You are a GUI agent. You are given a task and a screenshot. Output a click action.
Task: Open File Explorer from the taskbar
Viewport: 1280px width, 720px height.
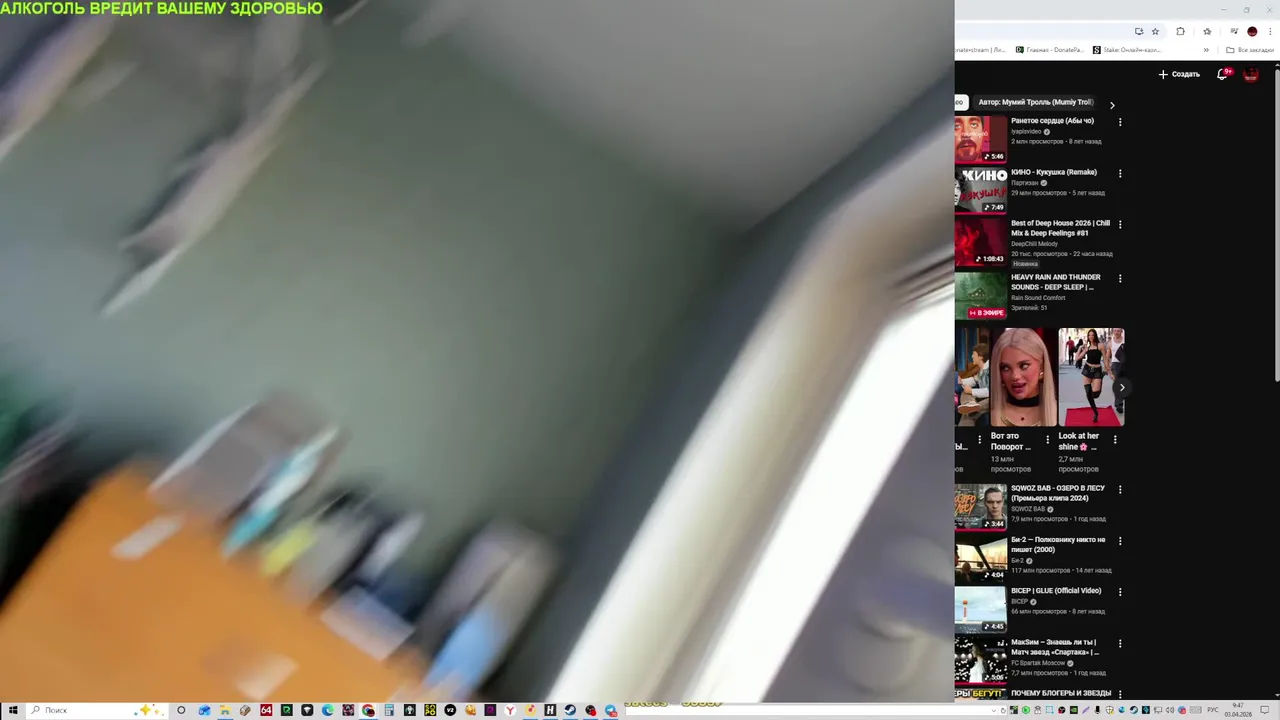coord(225,710)
